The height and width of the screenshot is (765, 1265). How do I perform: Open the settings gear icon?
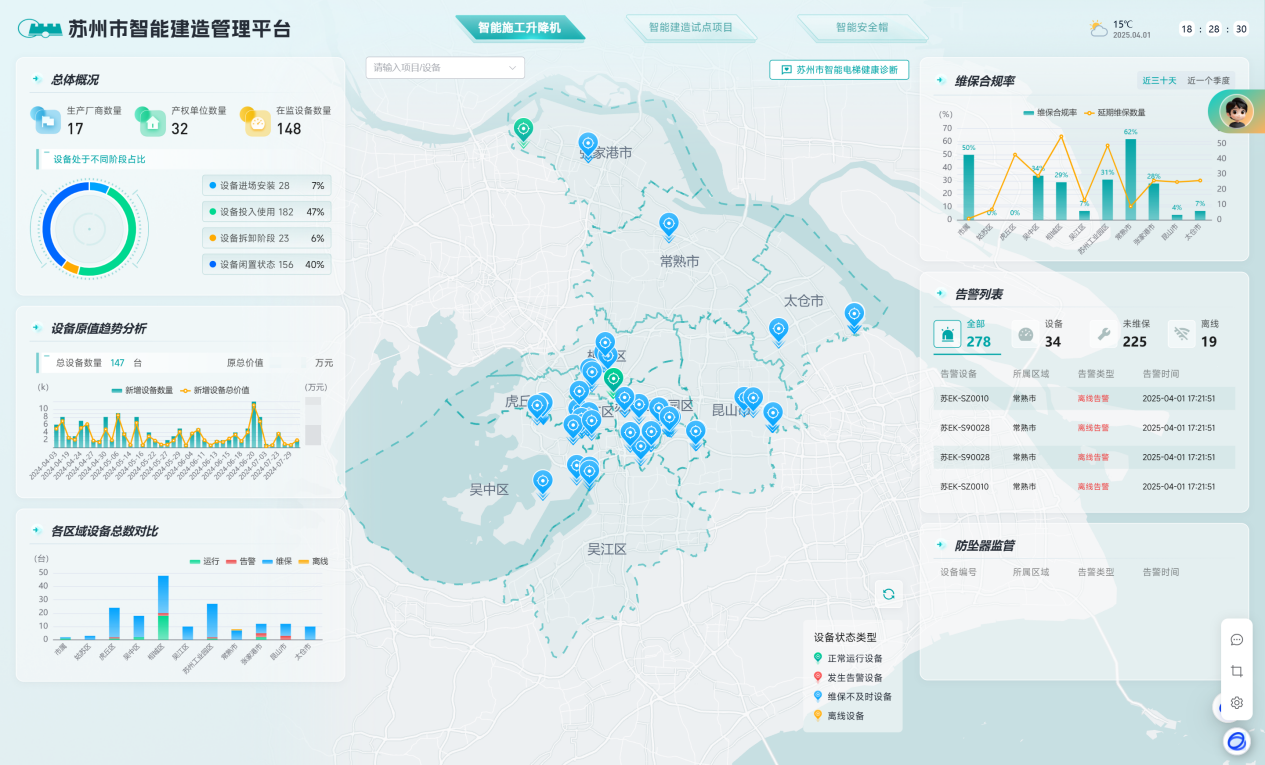[1237, 702]
